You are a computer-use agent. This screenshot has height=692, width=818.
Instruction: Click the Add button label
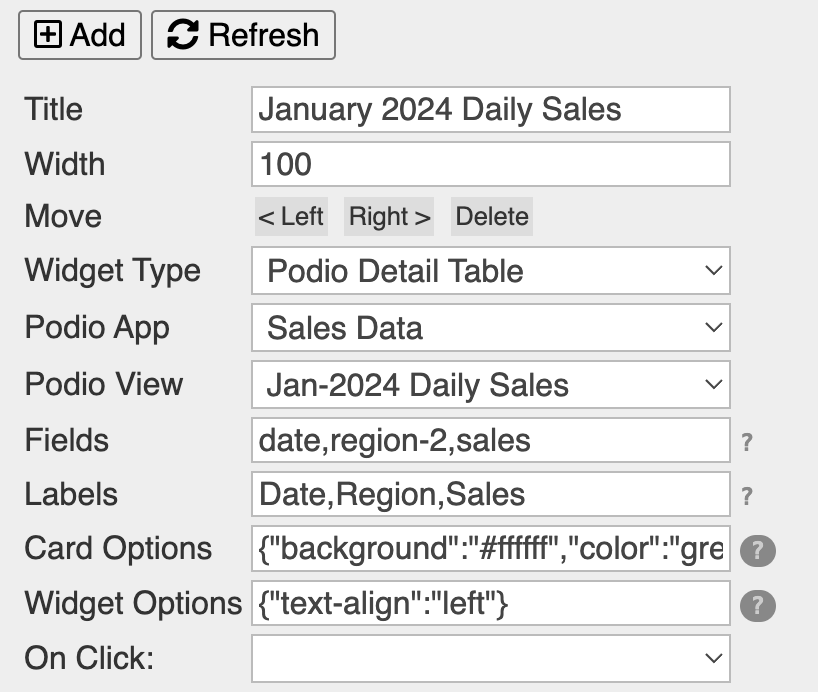pos(98,35)
